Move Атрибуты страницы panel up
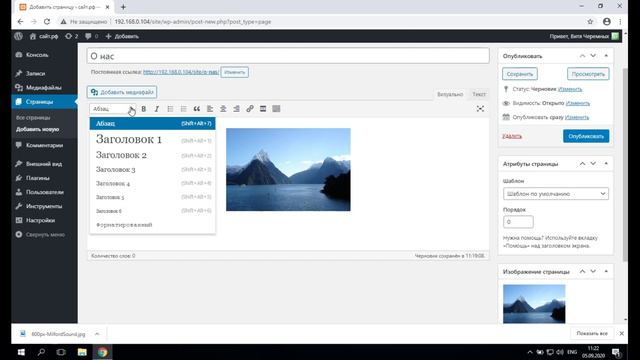 [x=582, y=164]
